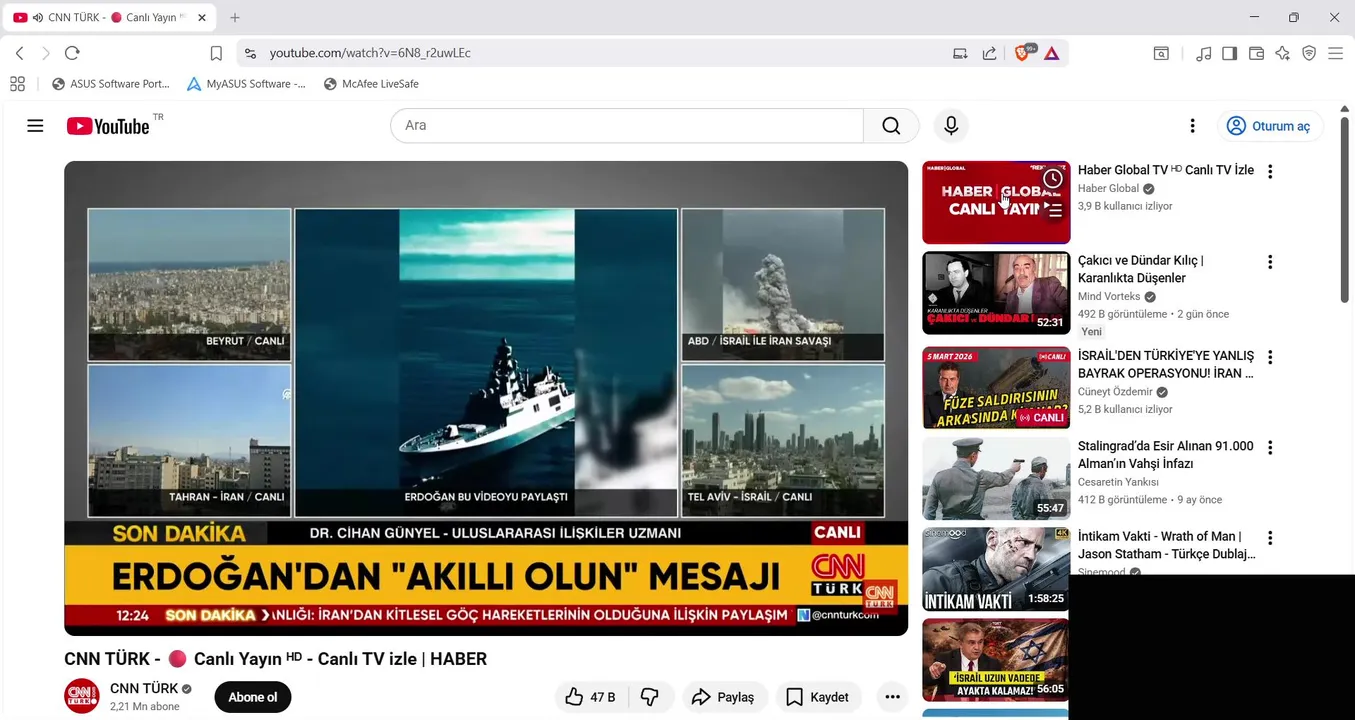Save video with Kaydet button
Screen dimensions: 1355x720
click(817, 697)
